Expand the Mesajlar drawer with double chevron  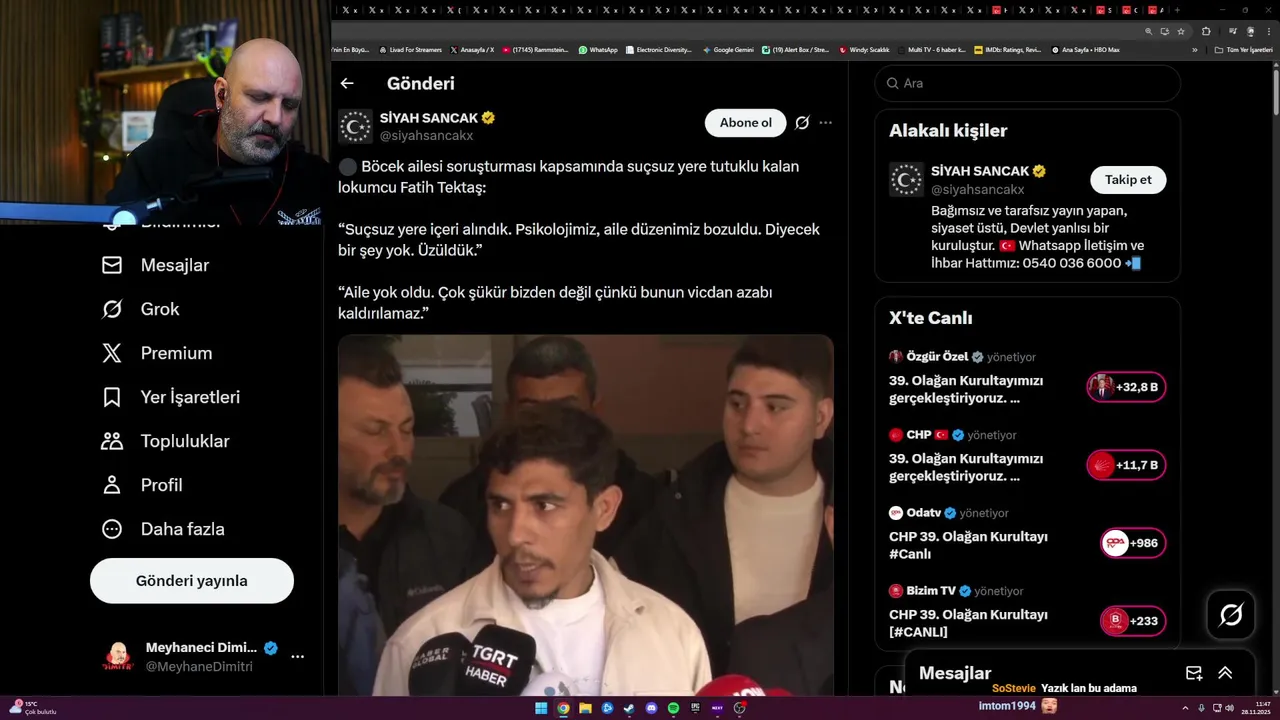1225,673
